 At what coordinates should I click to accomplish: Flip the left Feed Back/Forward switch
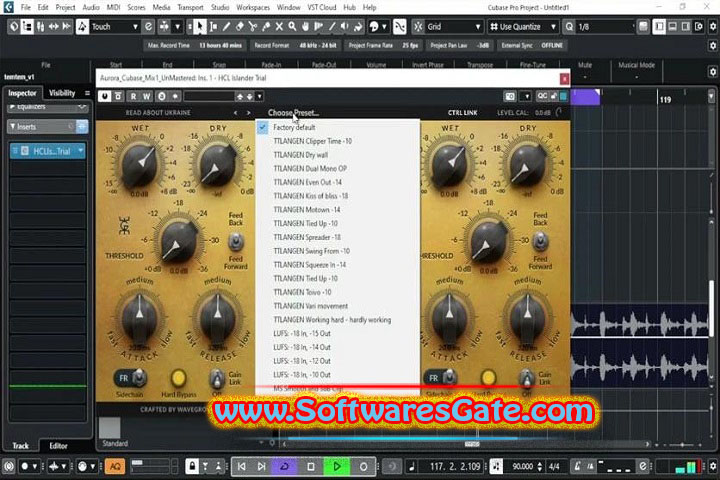coord(236,241)
